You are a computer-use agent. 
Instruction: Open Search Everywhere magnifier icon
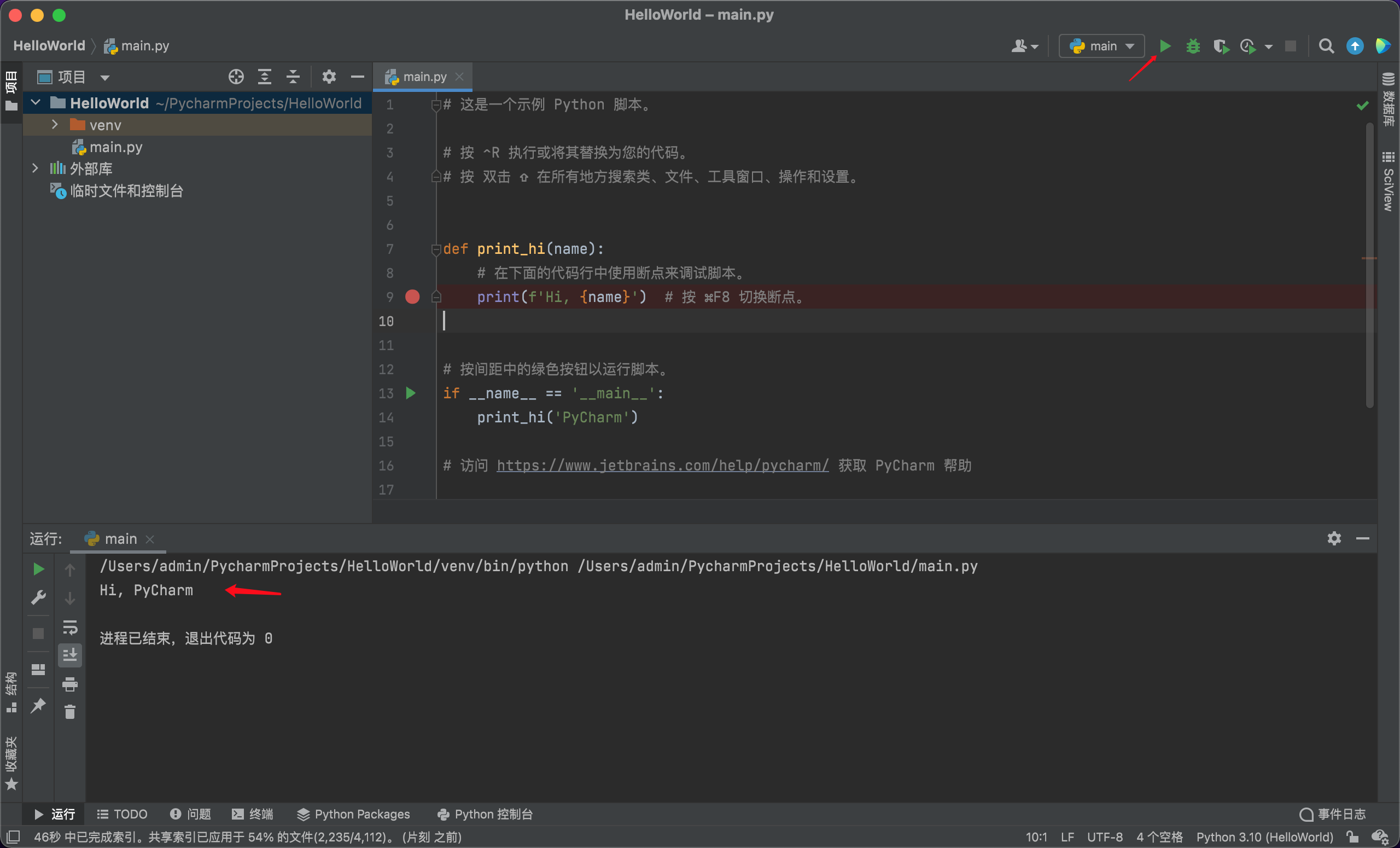click(1326, 46)
